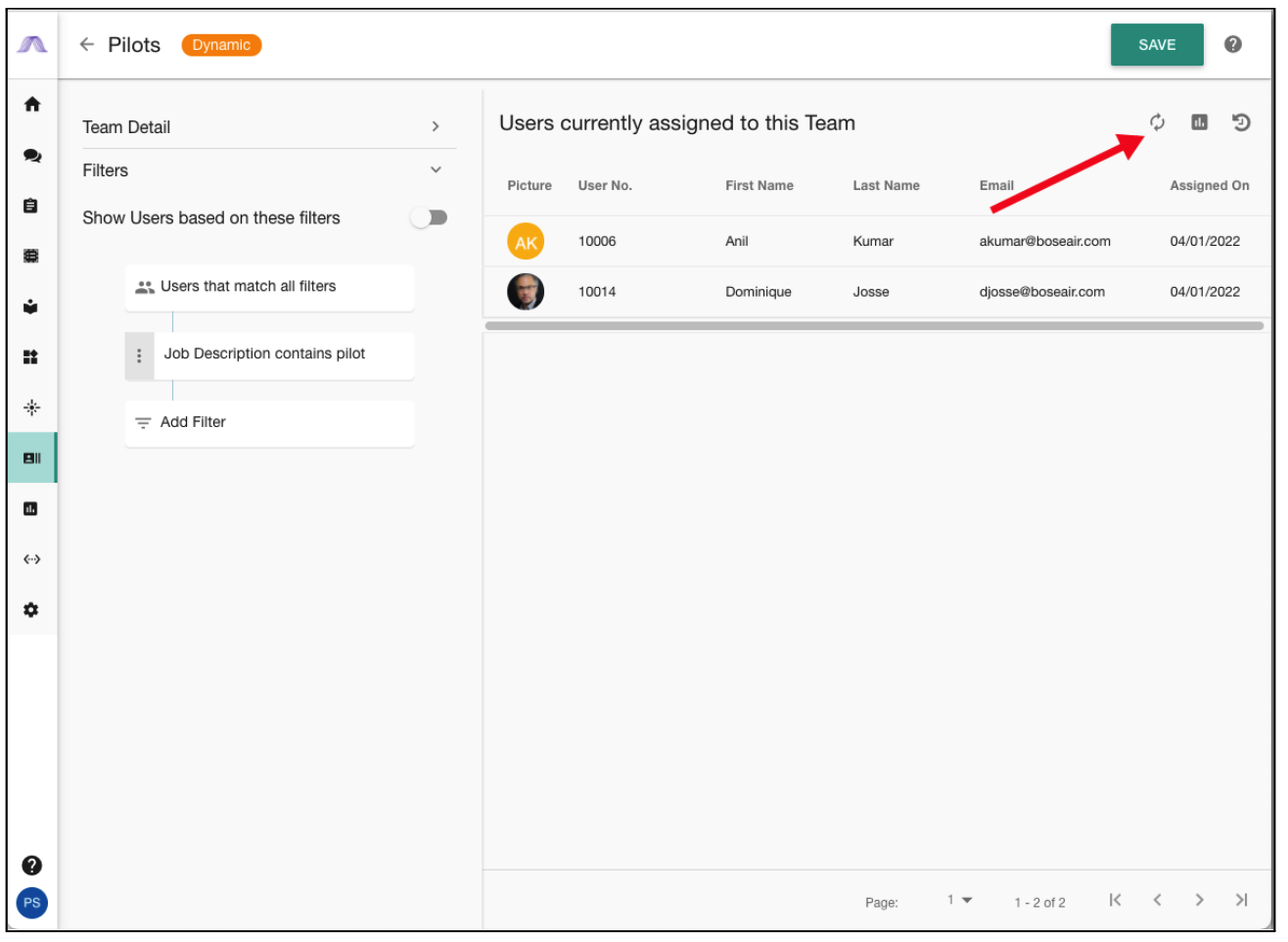Open the reading person sidebar icon
Viewport: 1288px width, 942px height.
coord(31,306)
